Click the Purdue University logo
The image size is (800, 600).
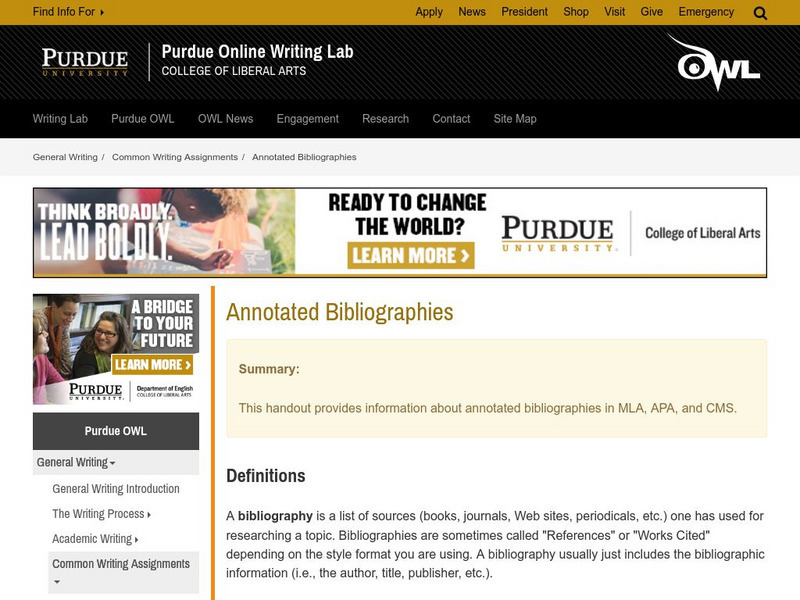(x=85, y=62)
